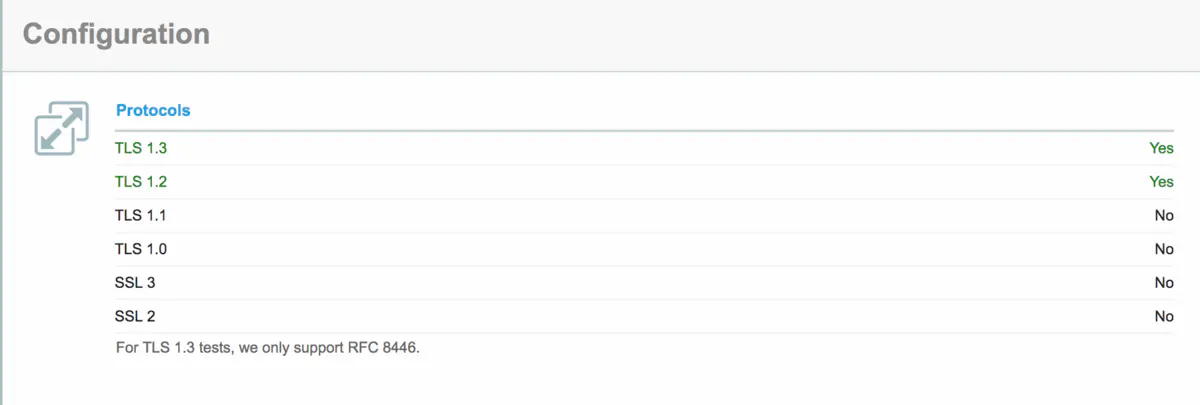Click the Yes value for TLS 1.2

coord(1161,182)
